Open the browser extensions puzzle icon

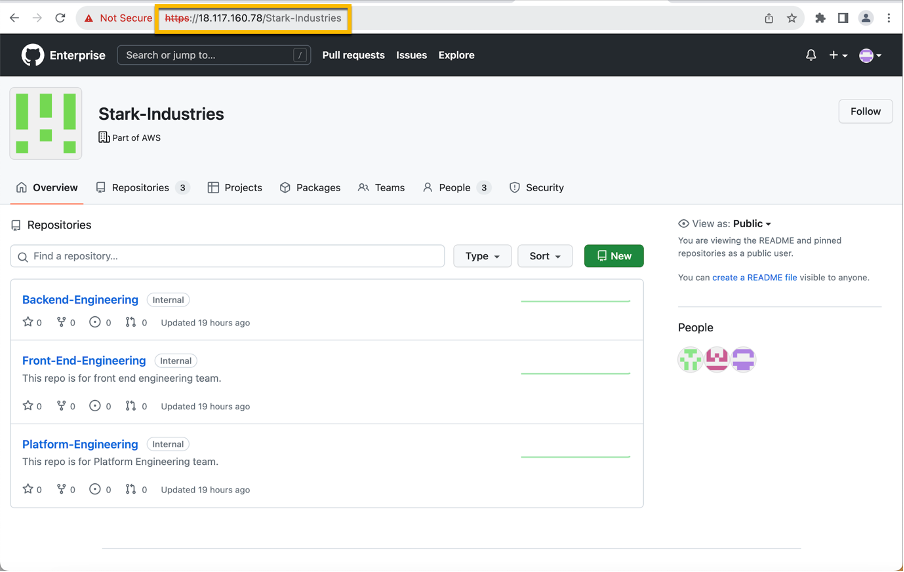pyautogui.click(x=820, y=18)
